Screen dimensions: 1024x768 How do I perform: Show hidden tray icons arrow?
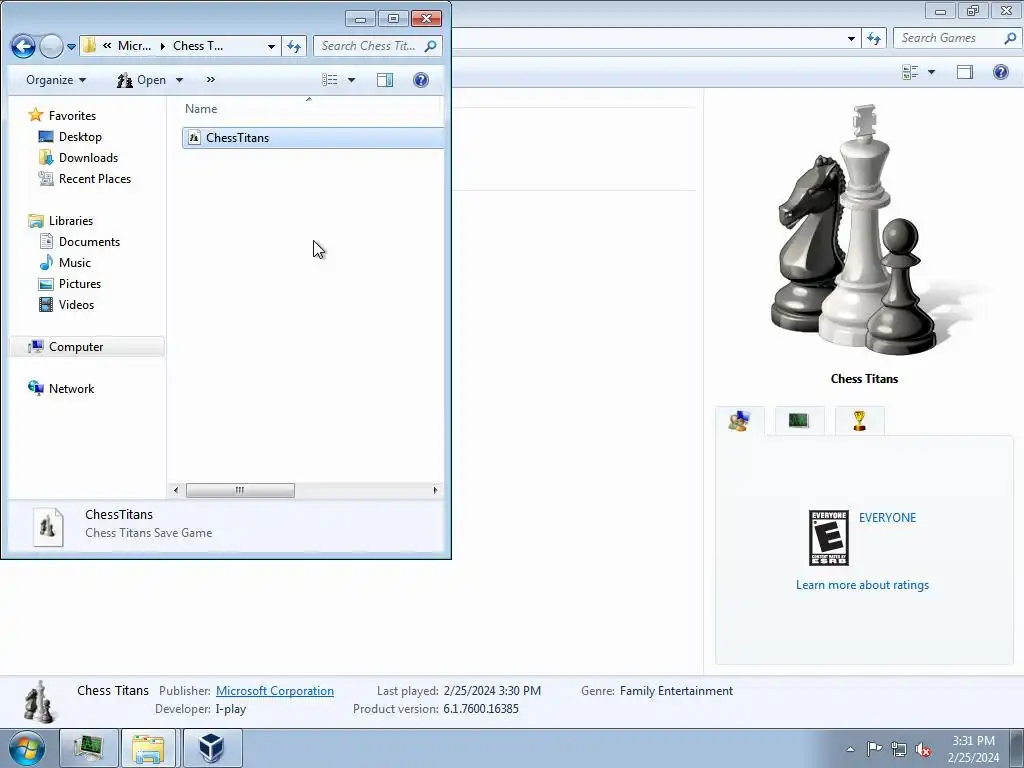pyautogui.click(x=850, y=749)
